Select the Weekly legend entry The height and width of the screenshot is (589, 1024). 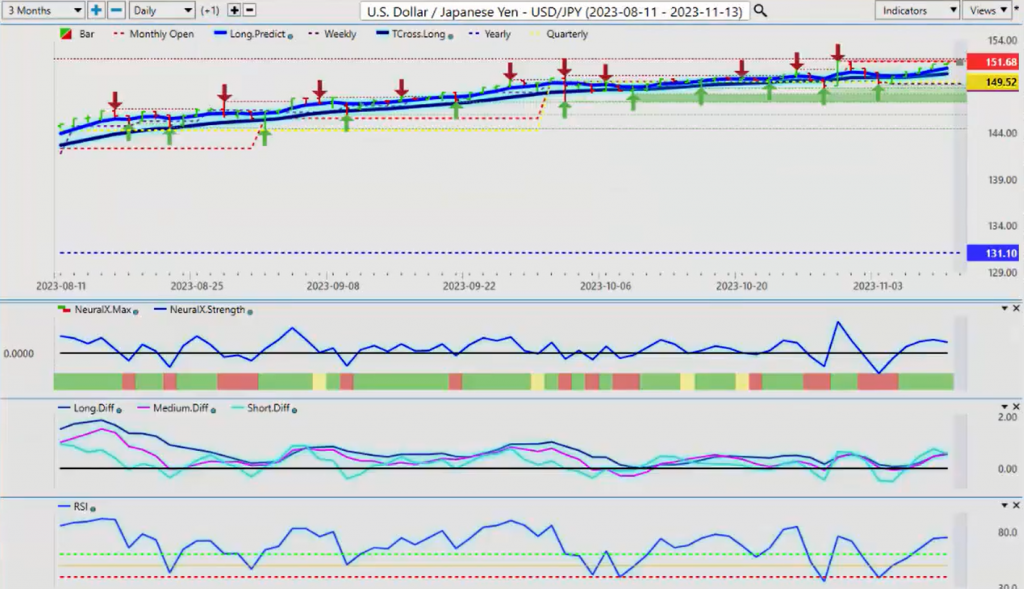[x=340, y=34]
